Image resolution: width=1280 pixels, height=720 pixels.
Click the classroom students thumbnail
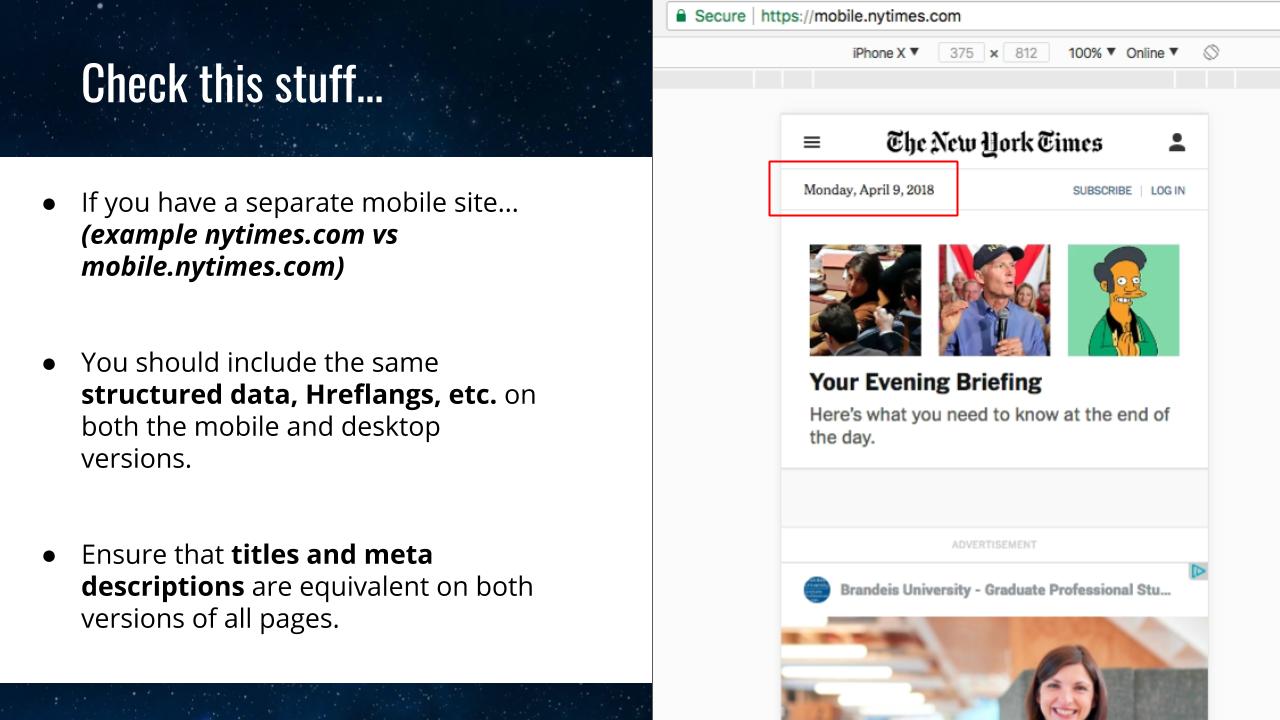pos(865,300)
